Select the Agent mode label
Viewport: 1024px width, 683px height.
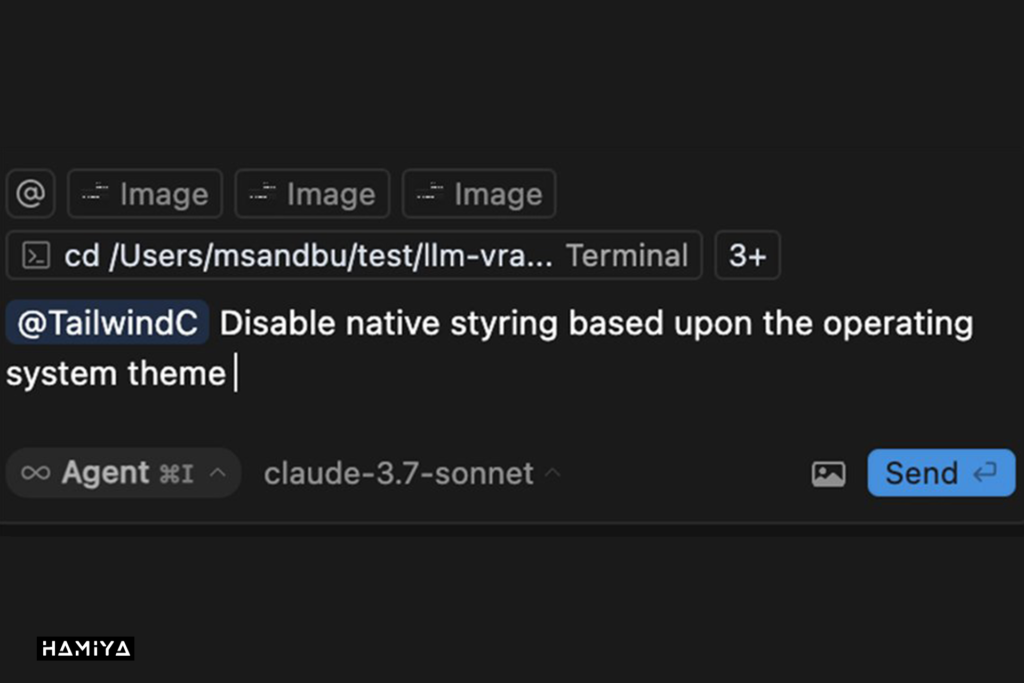coord(105,473)
